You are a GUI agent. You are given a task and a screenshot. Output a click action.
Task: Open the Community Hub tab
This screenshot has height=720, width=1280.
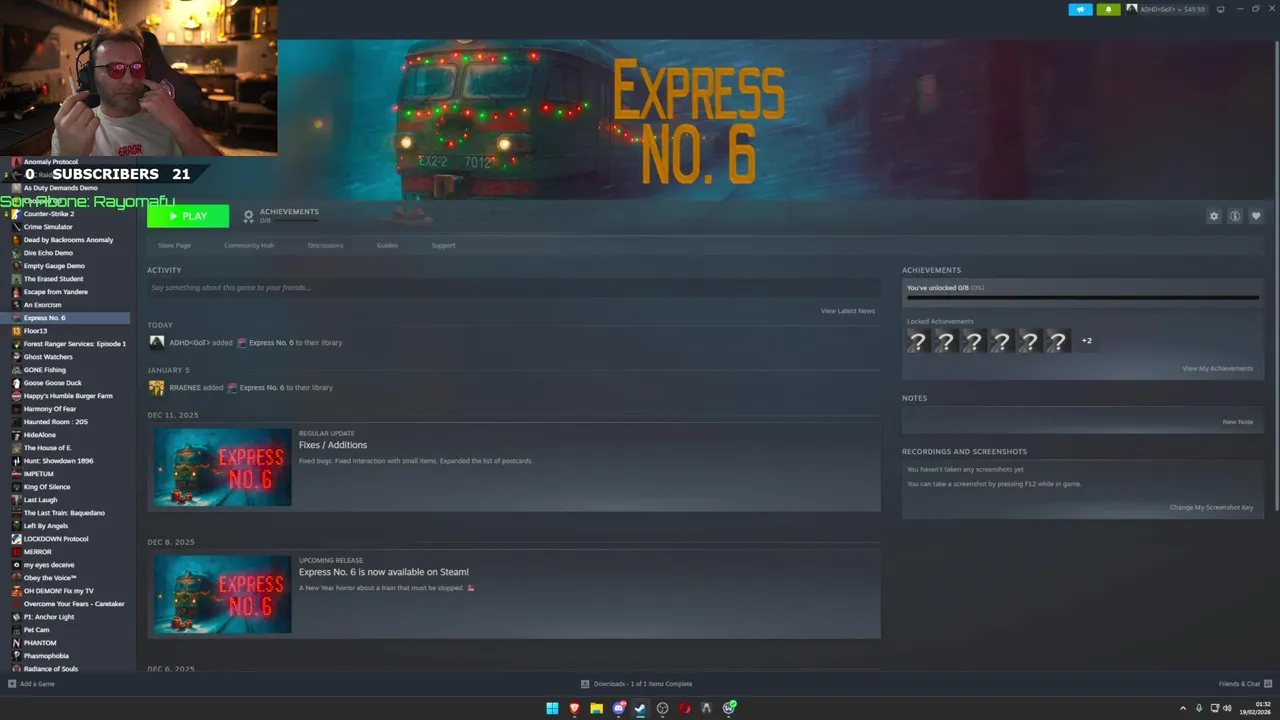click(x=249, y=245)
